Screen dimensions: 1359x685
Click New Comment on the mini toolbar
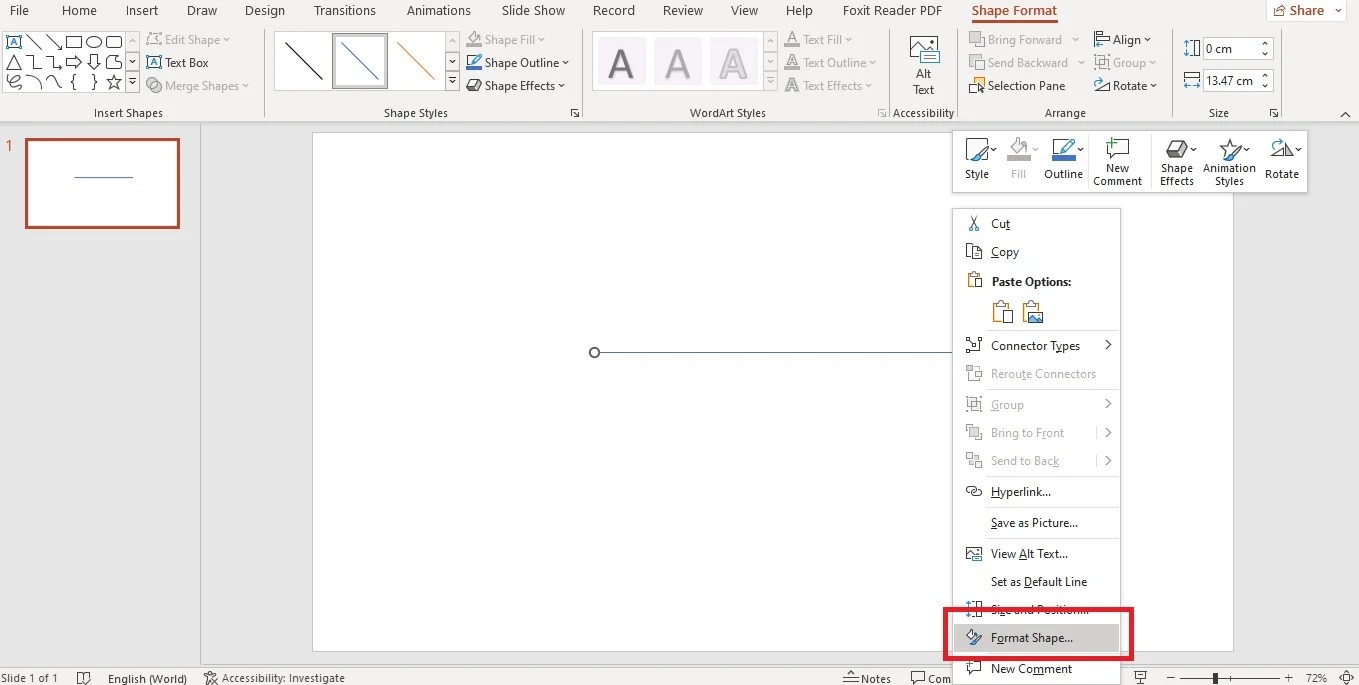pos(1117,160)
